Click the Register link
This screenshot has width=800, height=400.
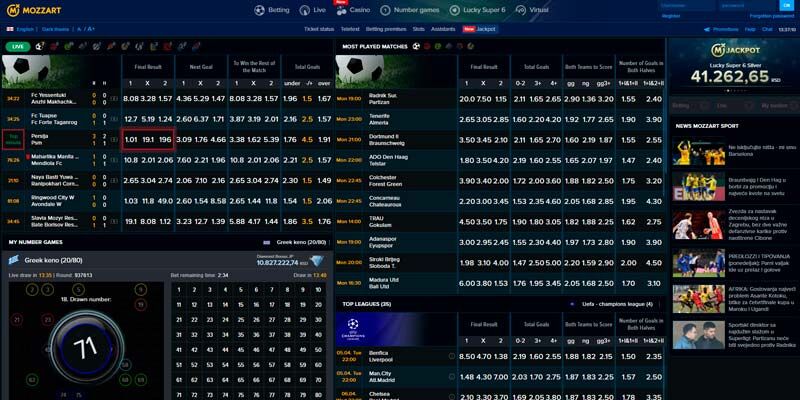click(x=671, y=16)
